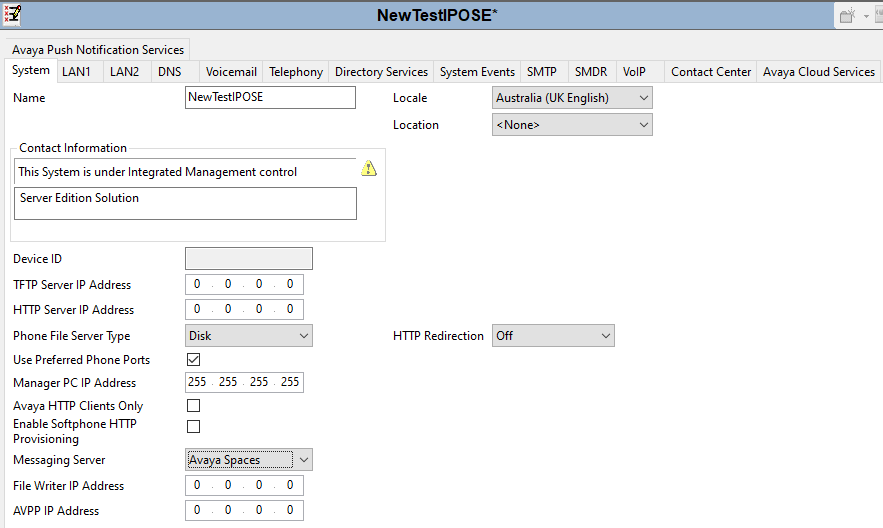
Task: Uncheck Use Preferred Phone Ports checkbox
Action: tap(193, 359)
